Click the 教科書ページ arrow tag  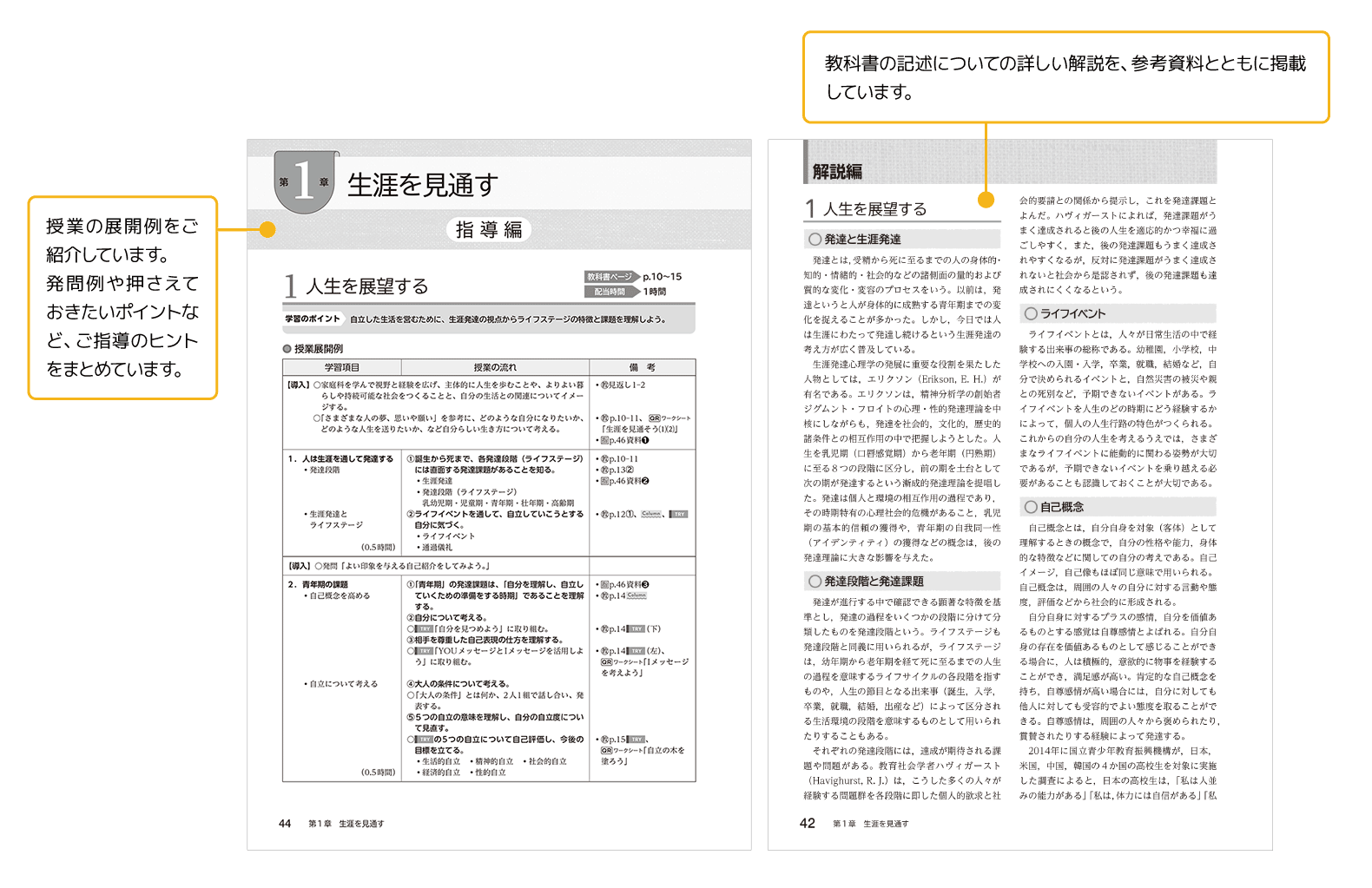coord(611,277)
